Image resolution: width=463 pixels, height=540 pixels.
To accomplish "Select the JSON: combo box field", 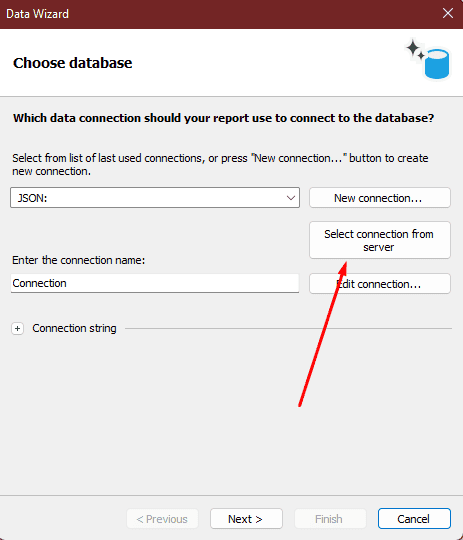I will coord(155,198).
